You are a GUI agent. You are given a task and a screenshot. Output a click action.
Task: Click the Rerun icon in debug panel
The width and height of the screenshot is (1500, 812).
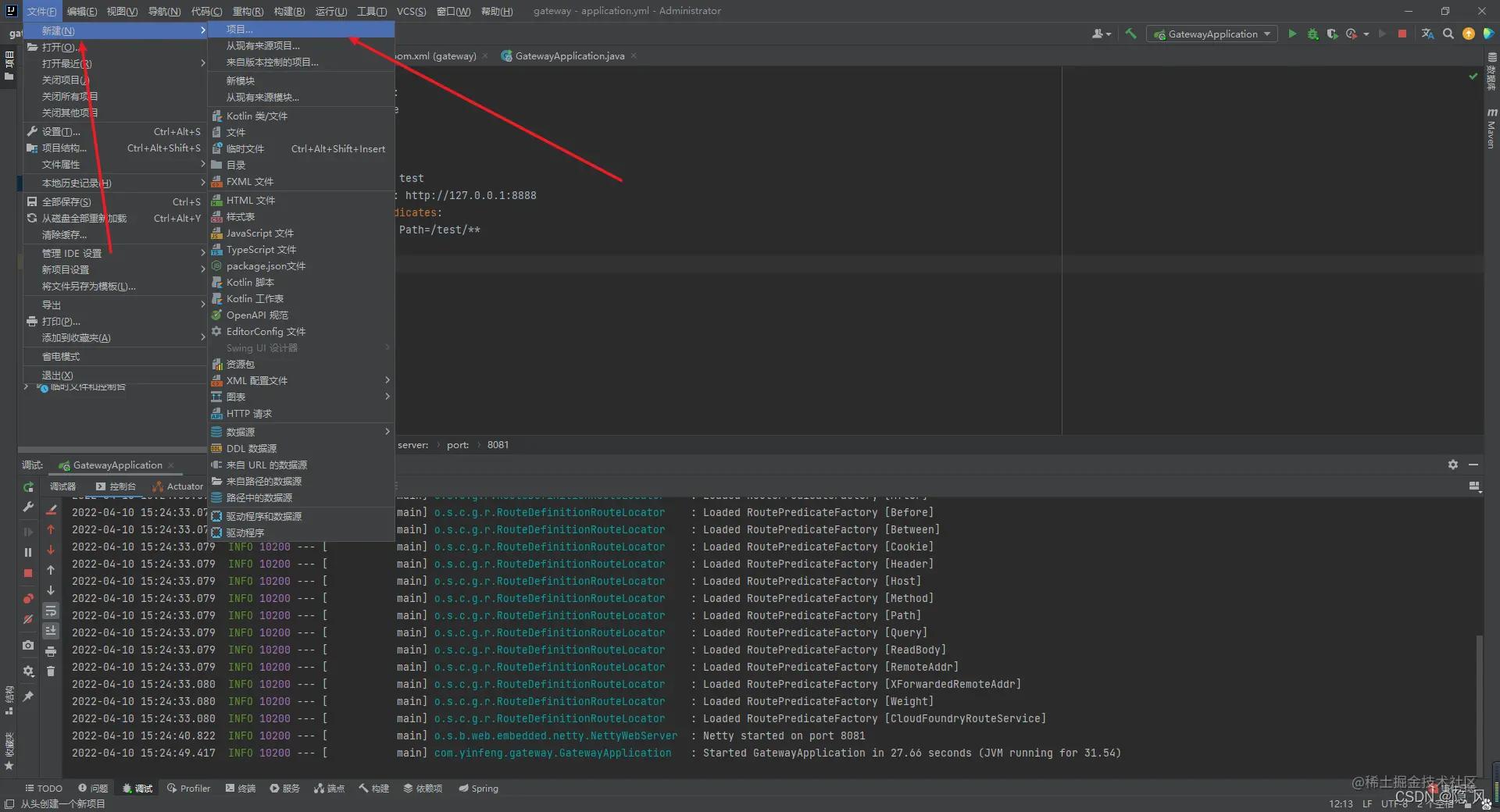click(x=28, y=487)
